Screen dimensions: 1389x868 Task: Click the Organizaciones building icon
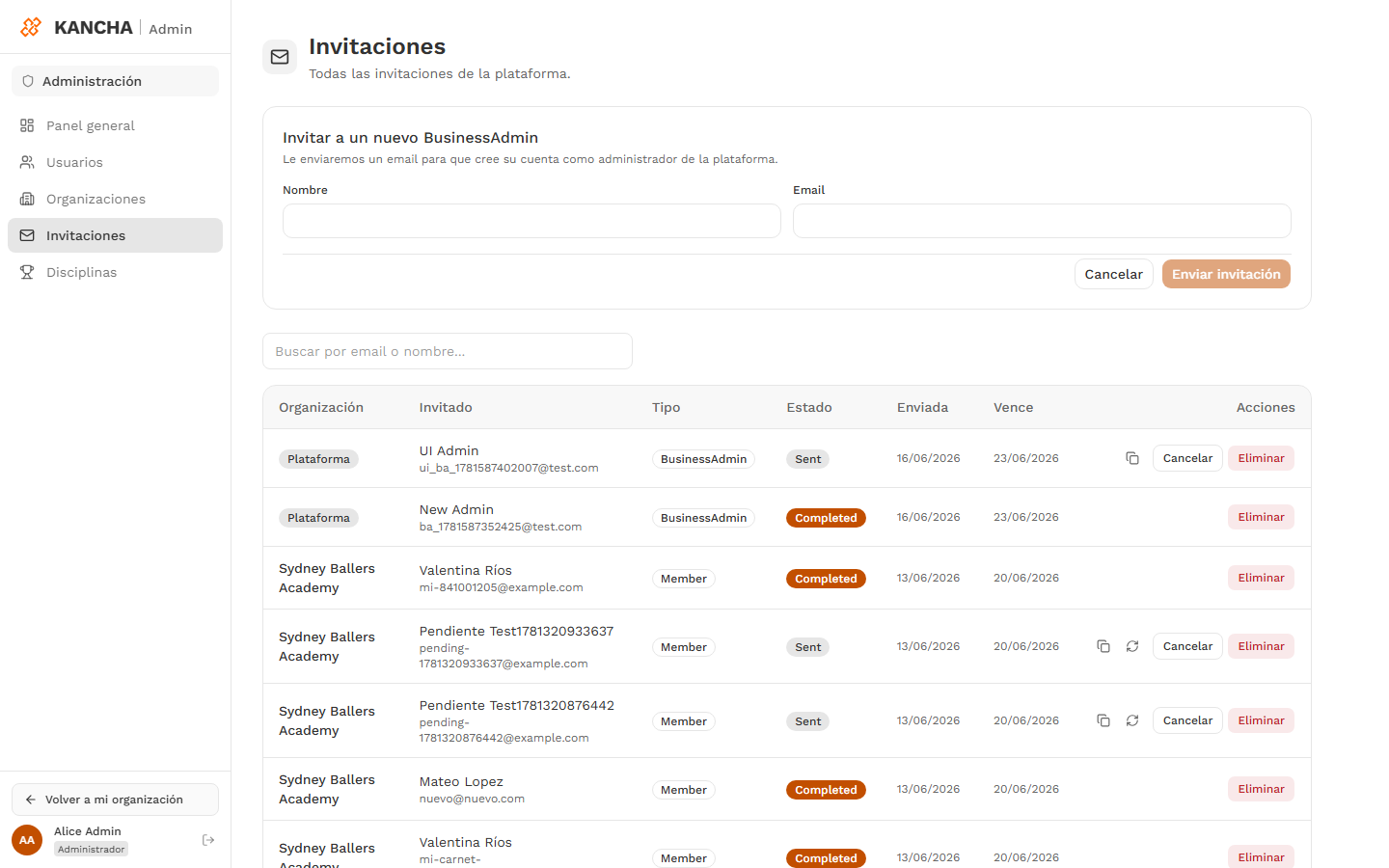[x=27, y=199]
